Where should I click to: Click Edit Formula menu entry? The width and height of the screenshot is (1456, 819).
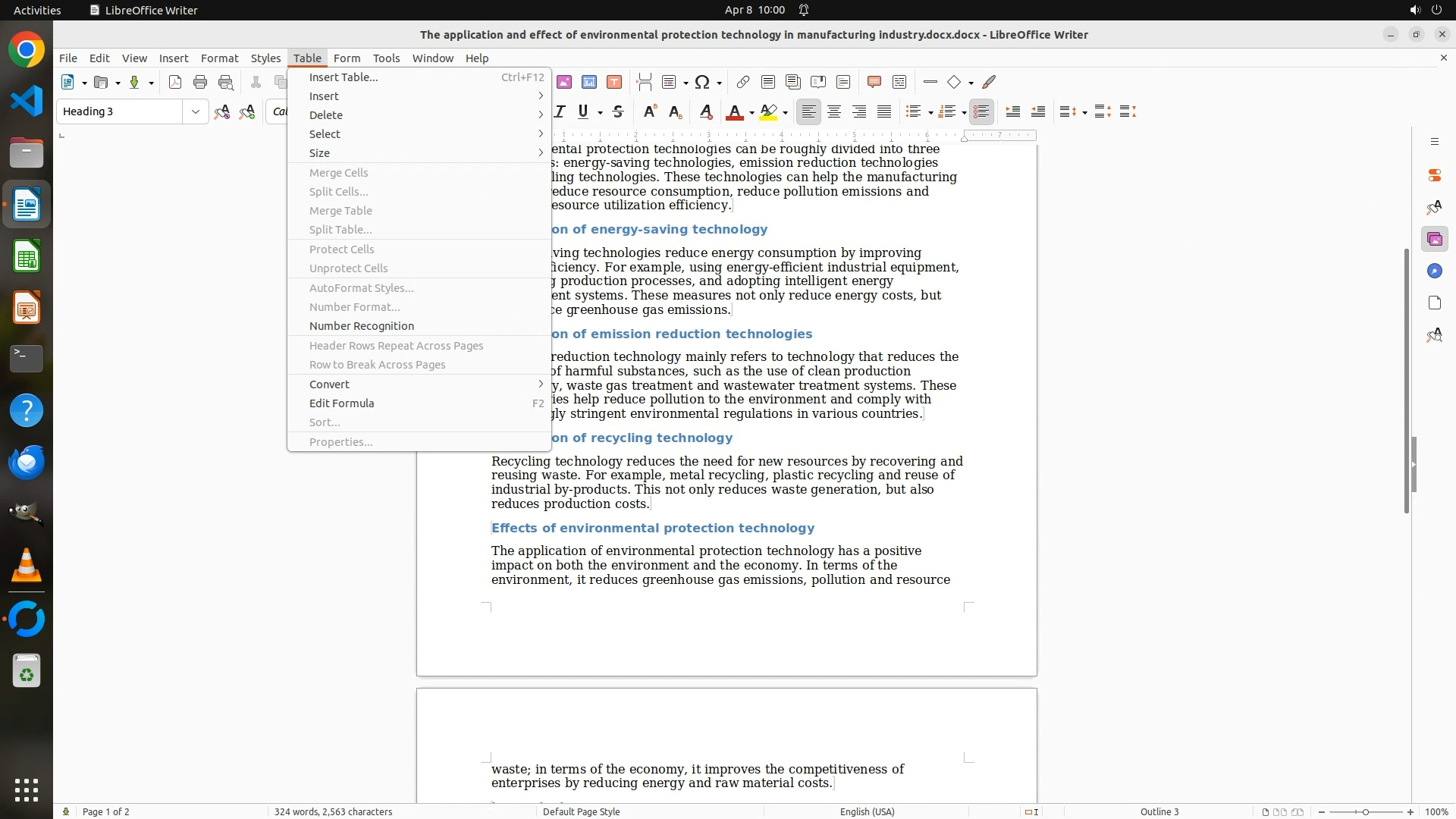(x=342, y=403)
